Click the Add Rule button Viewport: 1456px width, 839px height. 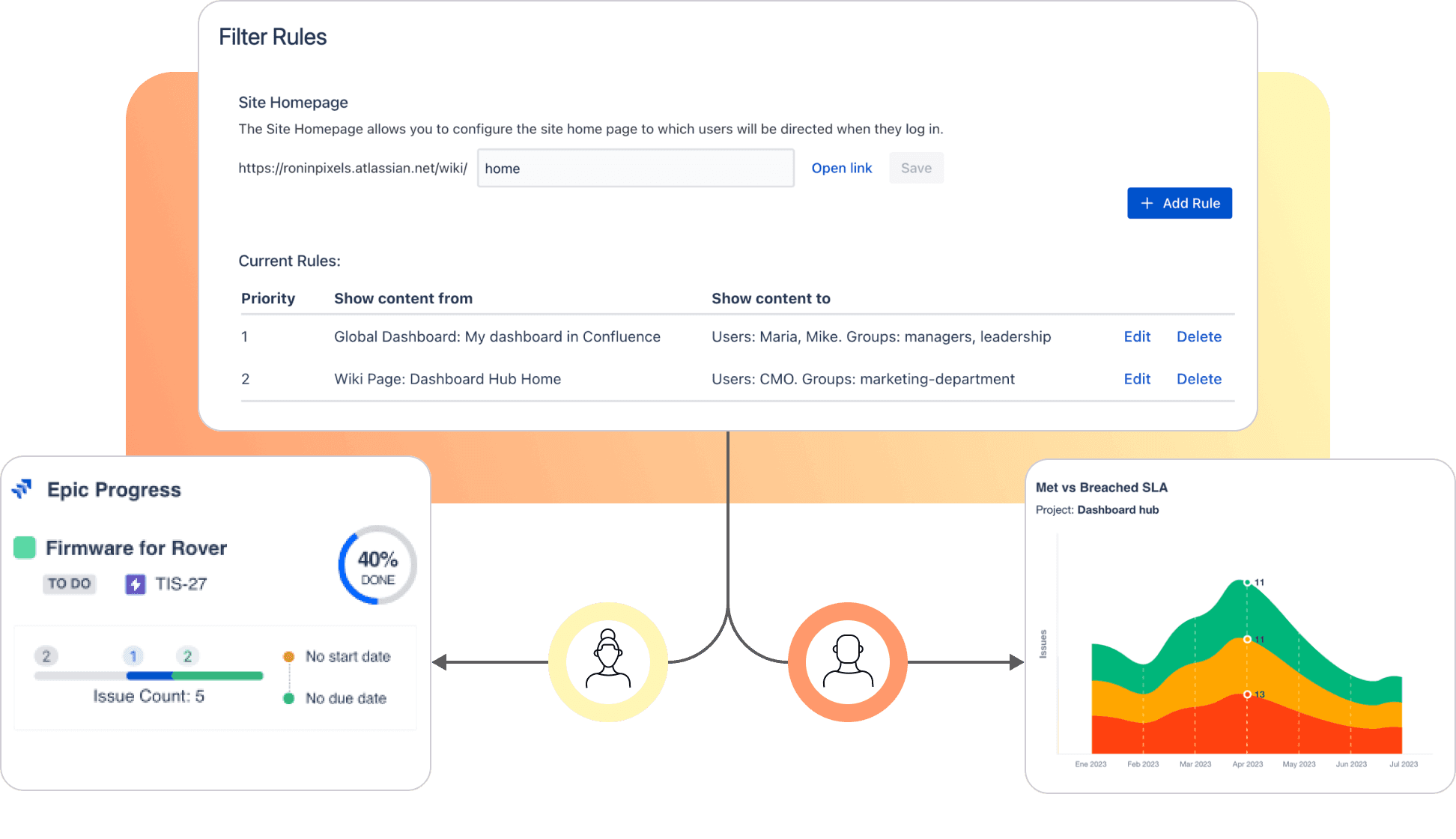pos(1180,203)
